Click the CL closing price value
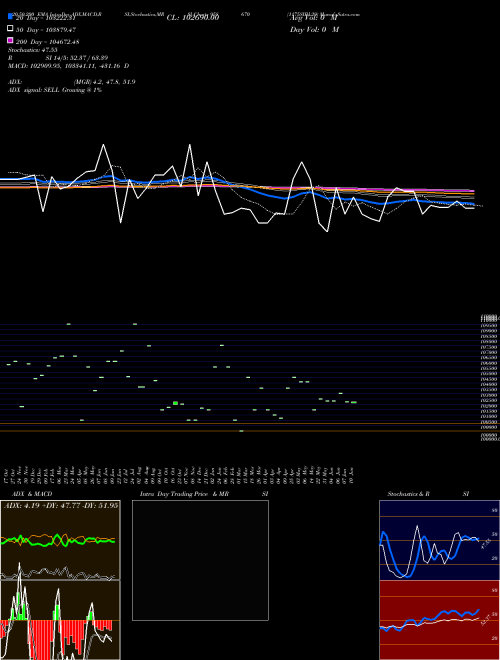Image resolution: width=500 pixels, height=660 pixels. pyautogui.click(x=193, y=18)
